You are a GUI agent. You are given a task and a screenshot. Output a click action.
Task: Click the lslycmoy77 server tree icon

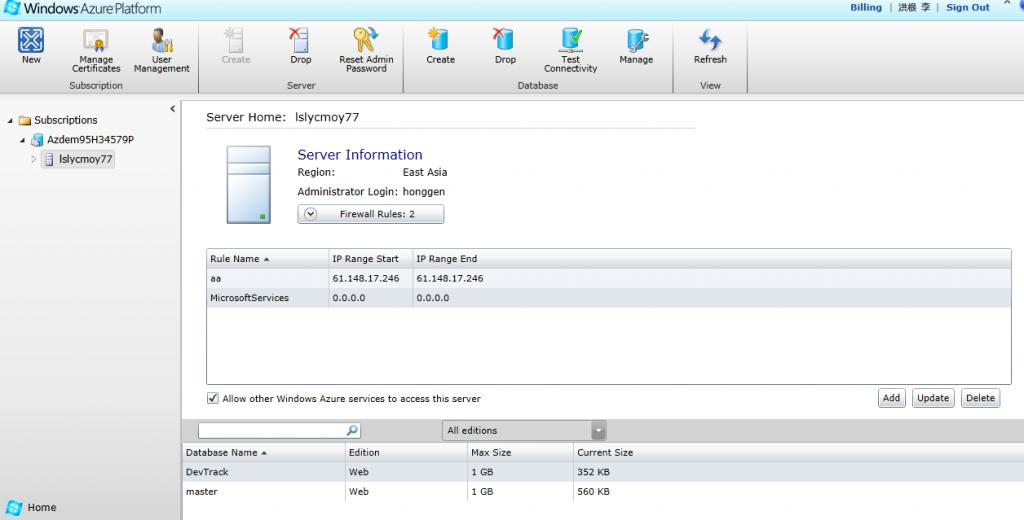pos(49,159)
